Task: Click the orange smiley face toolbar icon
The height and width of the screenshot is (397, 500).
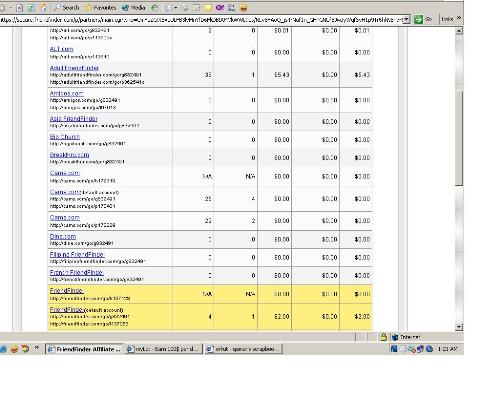Action: 244,7
